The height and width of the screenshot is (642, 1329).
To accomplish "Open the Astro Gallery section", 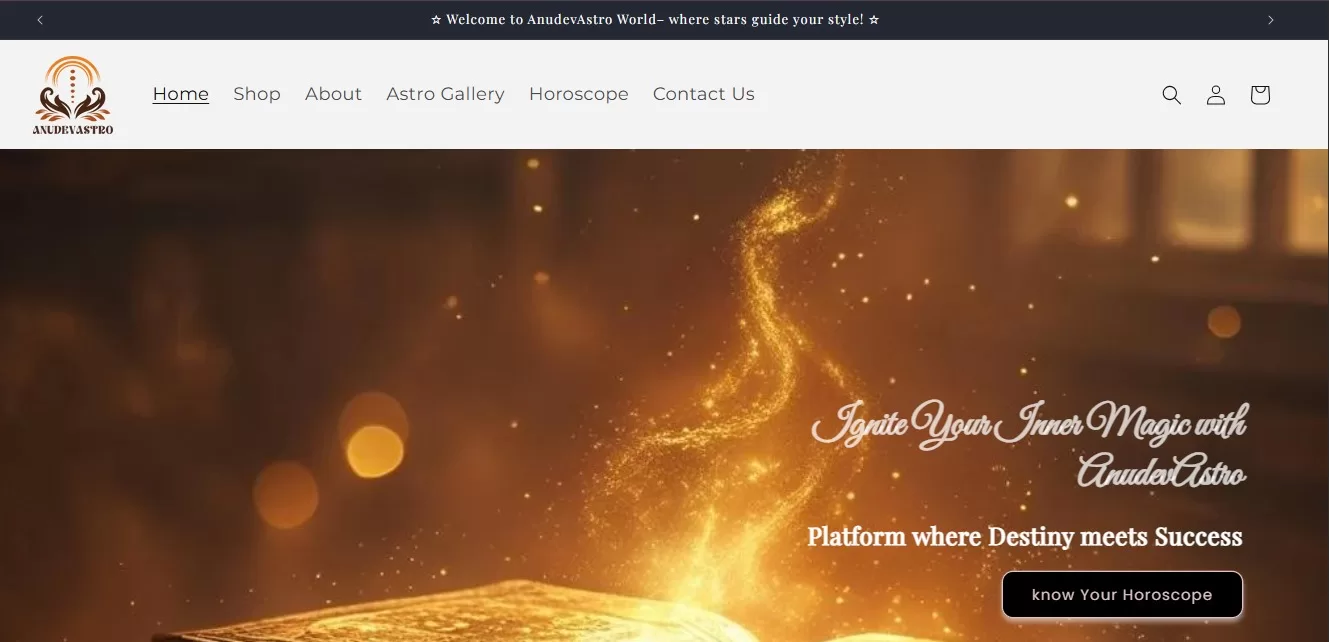I will point(445,93).
